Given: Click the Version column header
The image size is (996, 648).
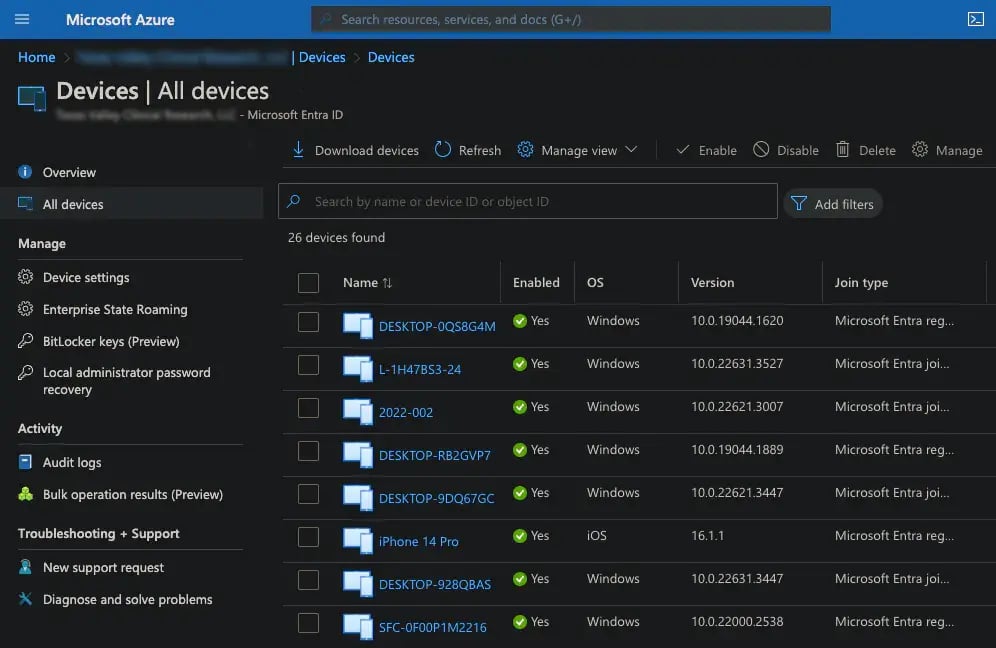Looking at the screenshot, I should (x=713, y=283).
